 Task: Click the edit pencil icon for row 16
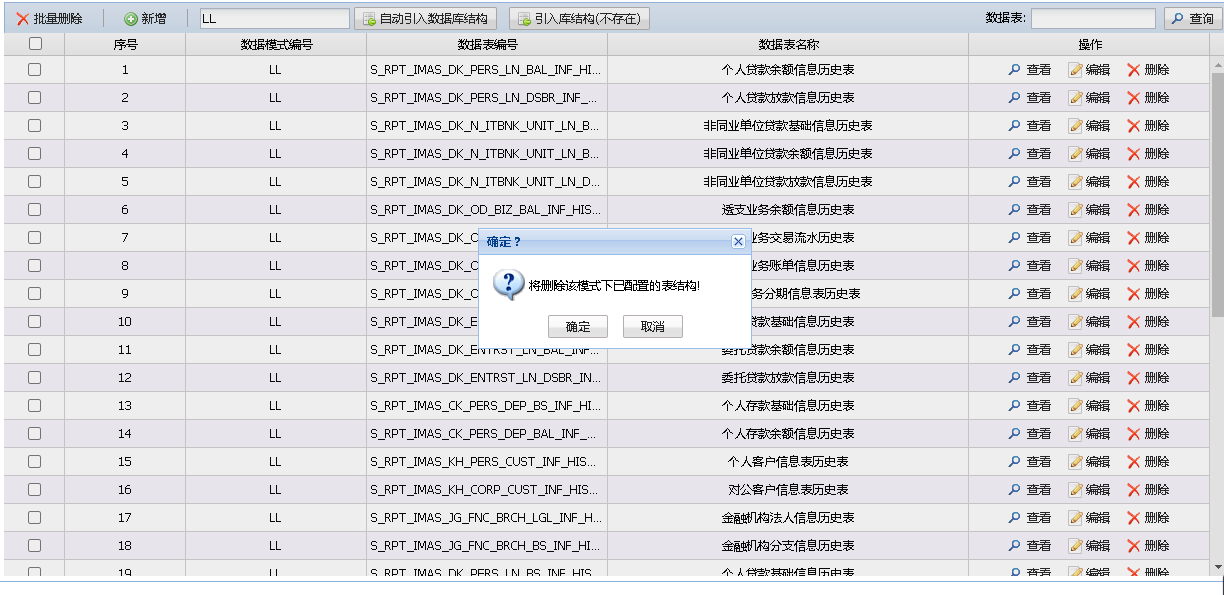point(1076,490)
